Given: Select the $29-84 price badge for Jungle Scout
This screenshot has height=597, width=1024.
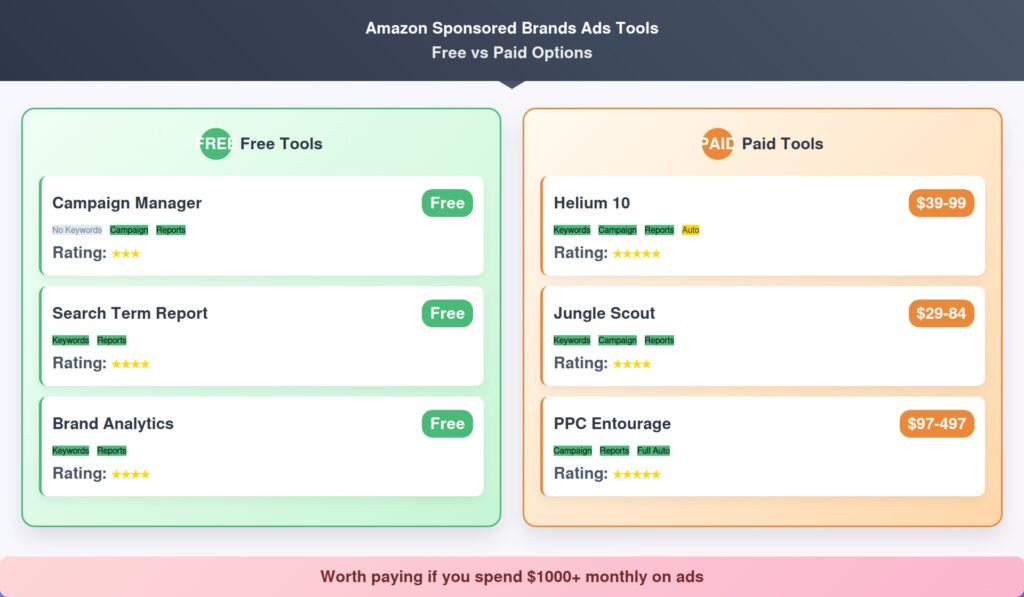Looking at the screenshot, I should pos(941,313).
